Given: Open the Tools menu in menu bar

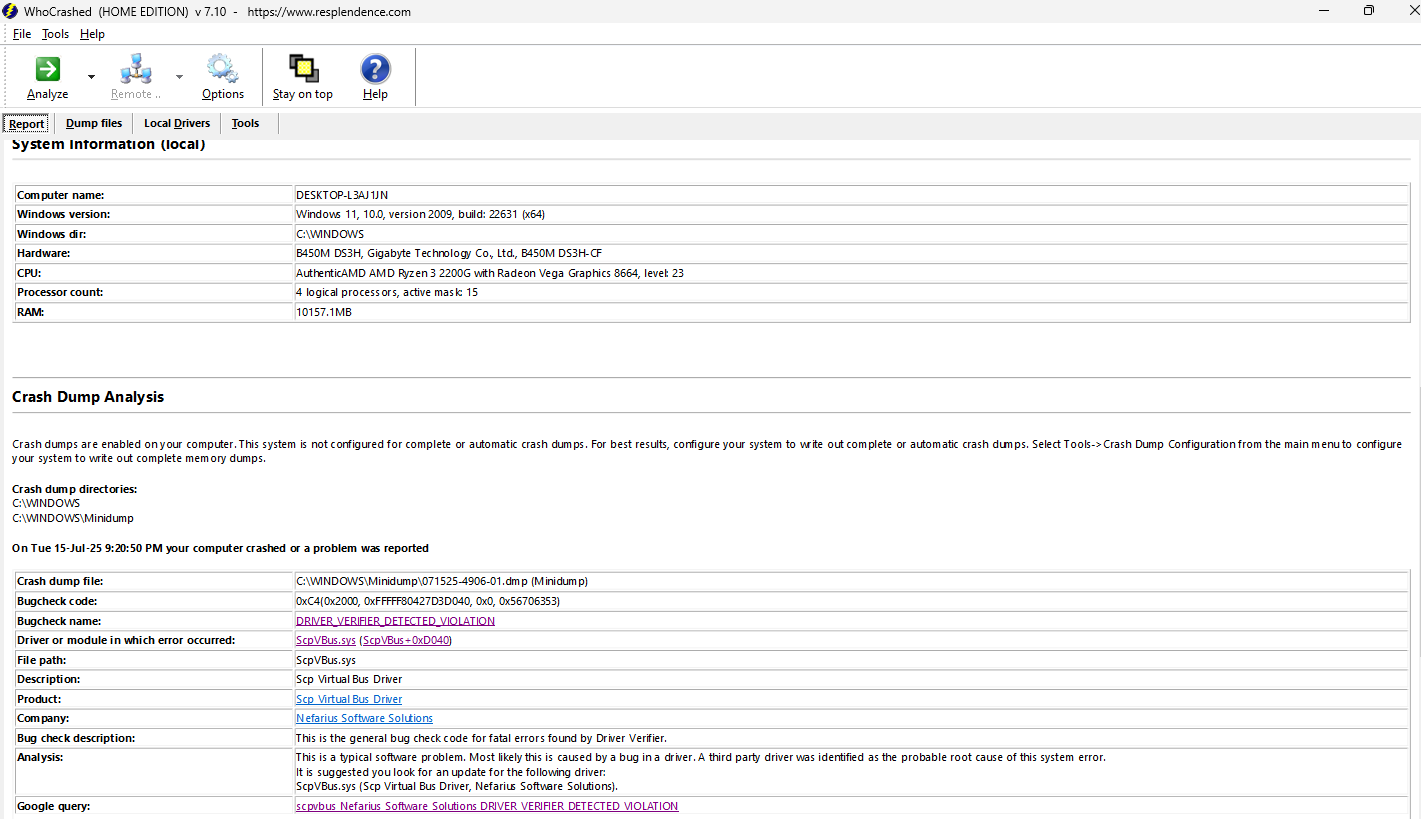Looking at the screenshot, I should pyautogui.click(x=55, y=34).
